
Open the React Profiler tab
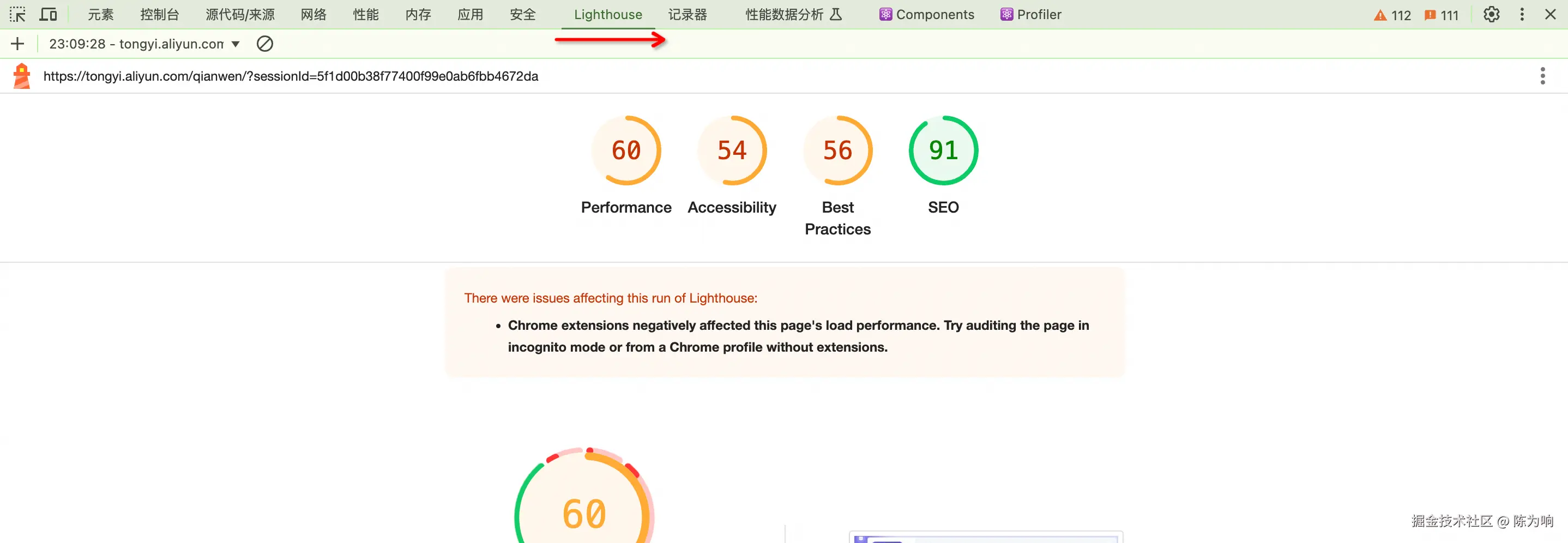(1030, 15)
